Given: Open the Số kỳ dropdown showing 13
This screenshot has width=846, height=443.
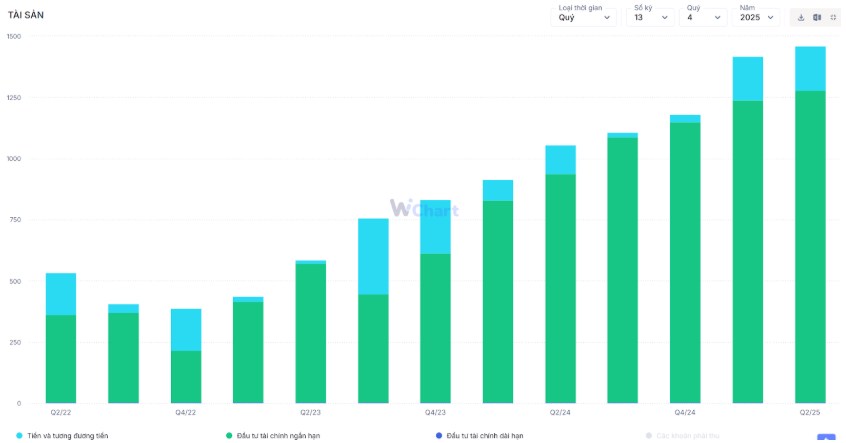Looking at the screenshot, I should 650,17.
